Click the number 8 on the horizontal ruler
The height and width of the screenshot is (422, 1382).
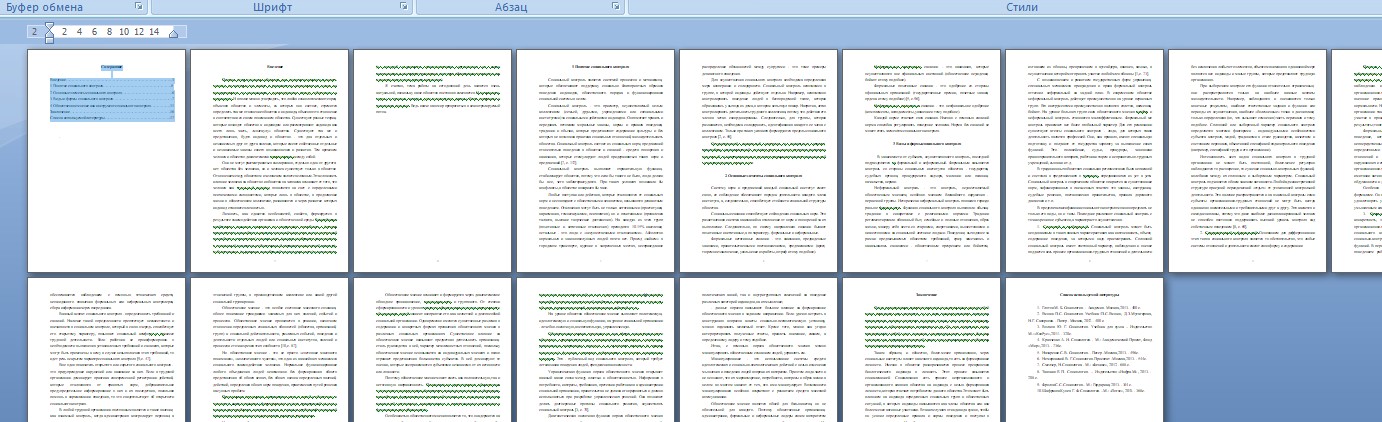pyautogui.click(x=108, y=32)
